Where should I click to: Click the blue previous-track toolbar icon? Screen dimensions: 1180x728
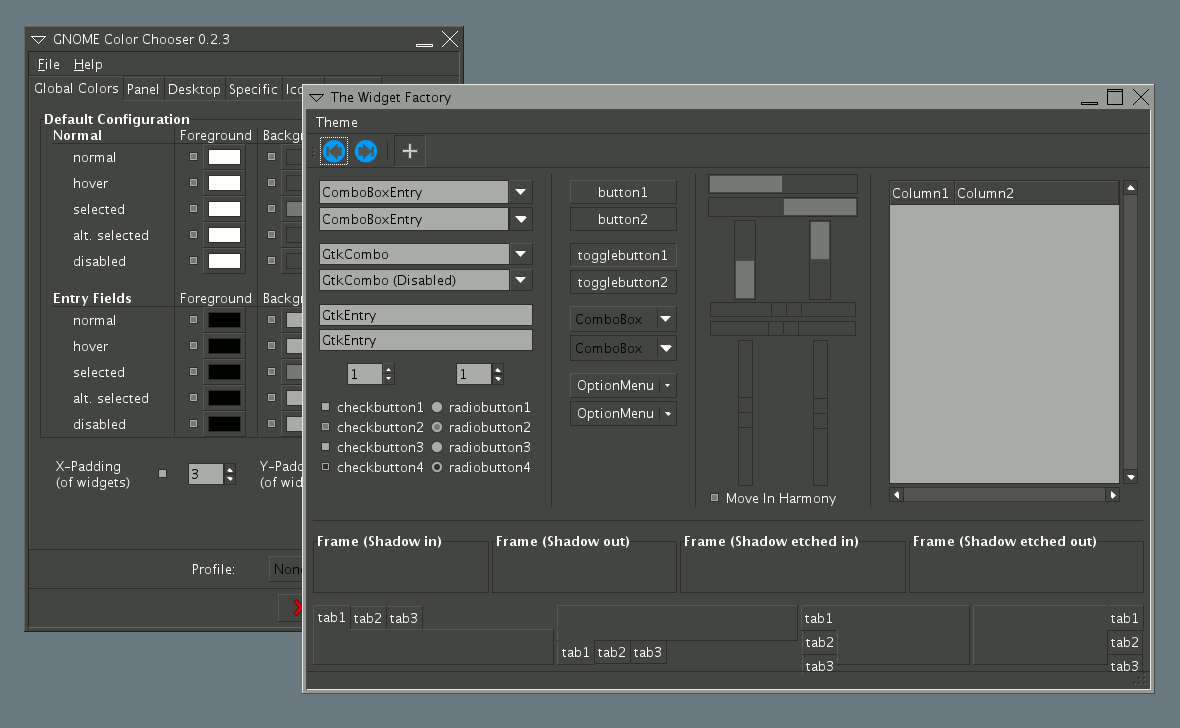[x=334, y=151]
